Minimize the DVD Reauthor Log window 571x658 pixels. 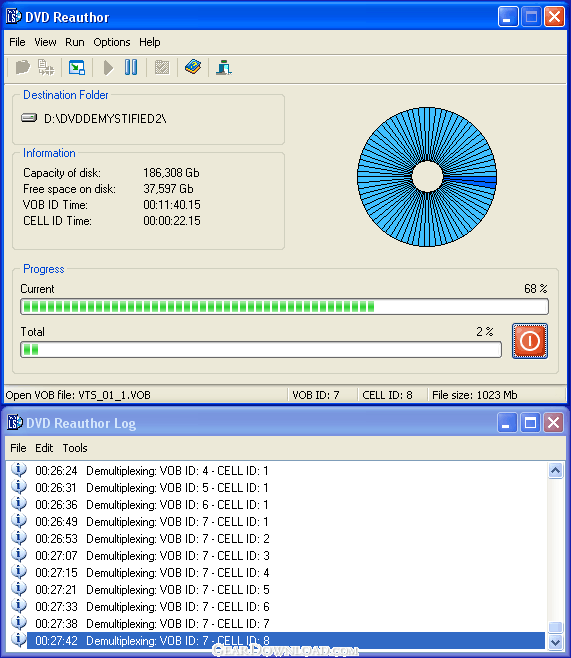(507, 423)
